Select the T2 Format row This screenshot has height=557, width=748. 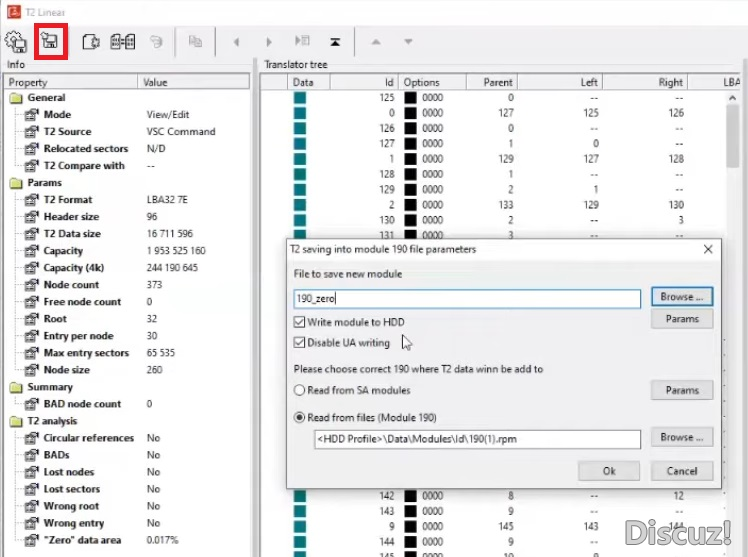[x=127, y=200]
